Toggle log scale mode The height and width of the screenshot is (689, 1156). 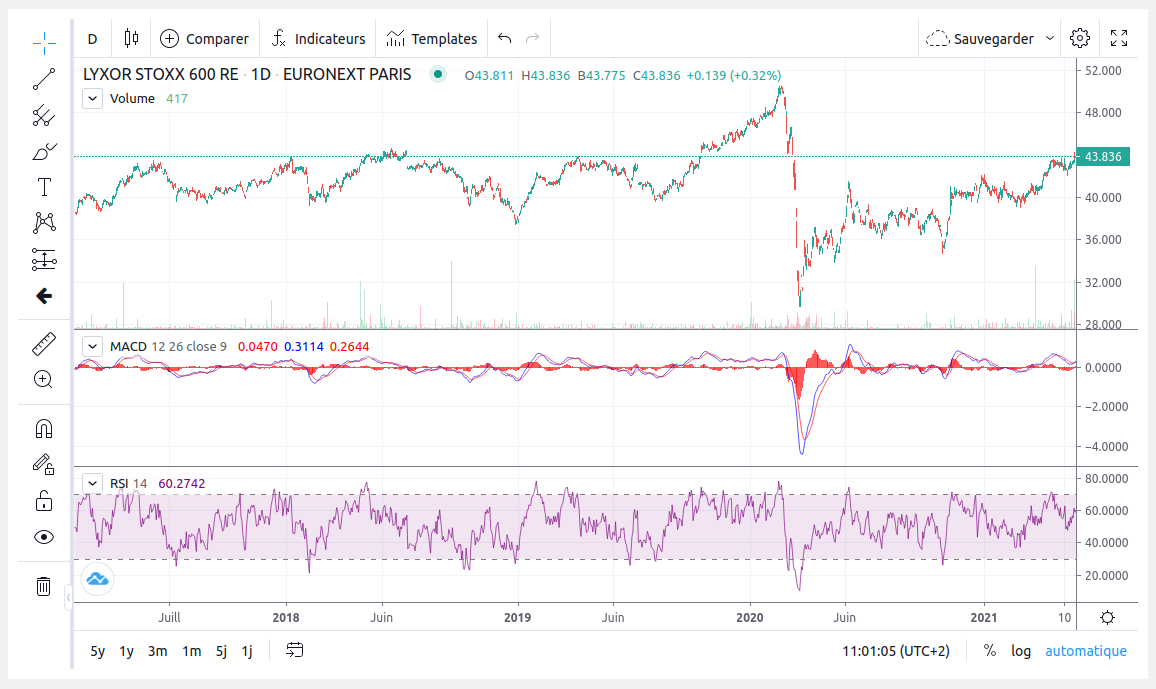[1021, 651]
